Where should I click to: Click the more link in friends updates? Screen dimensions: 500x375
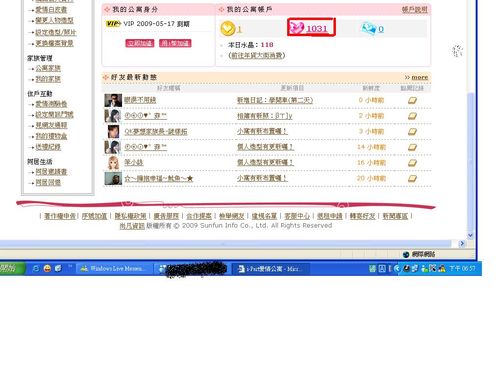(420, 77)
